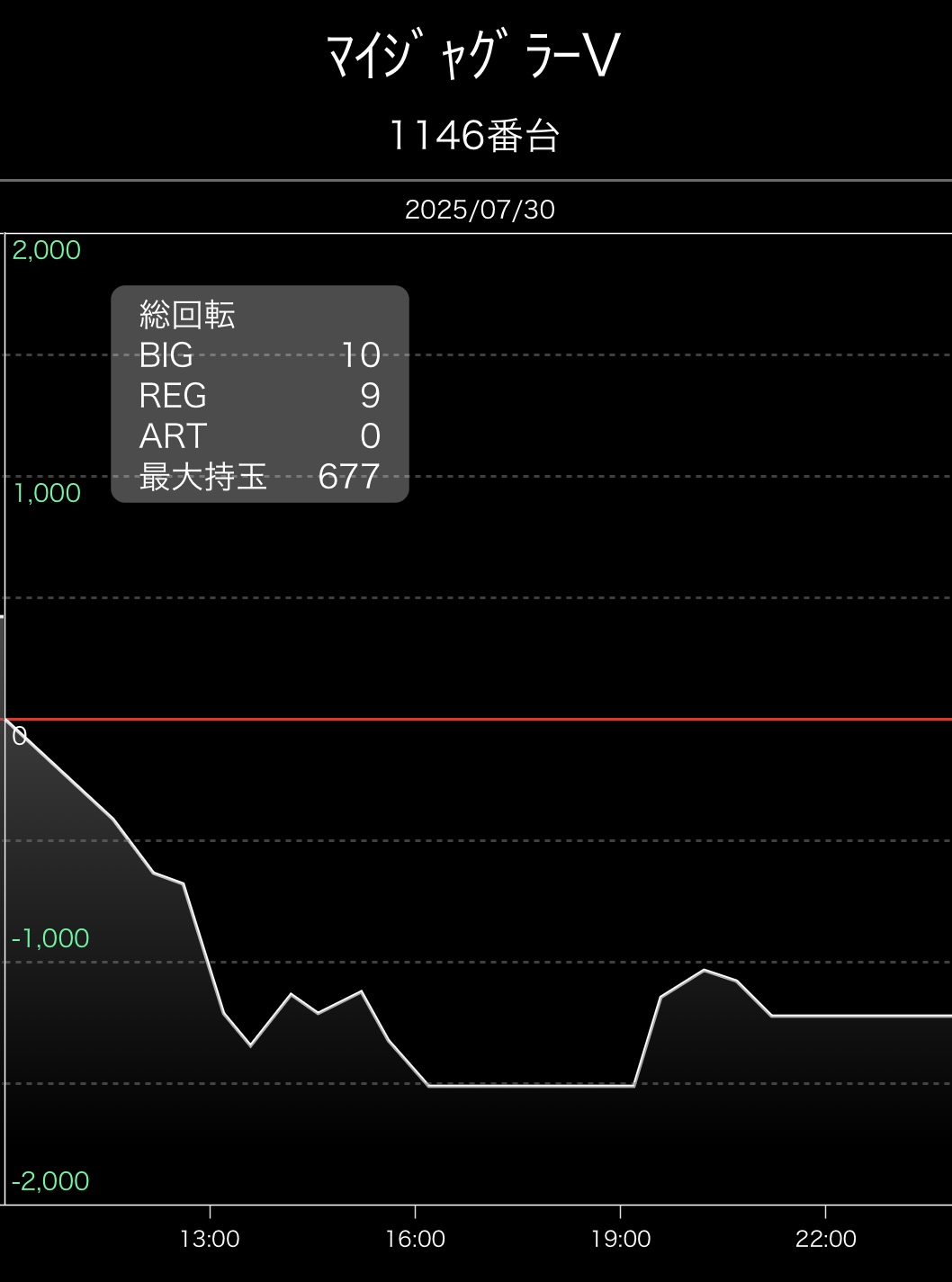Click the 1,000 y-axis label
The width and height of the screenshot is (952, 1282).
tap(47, 493)
